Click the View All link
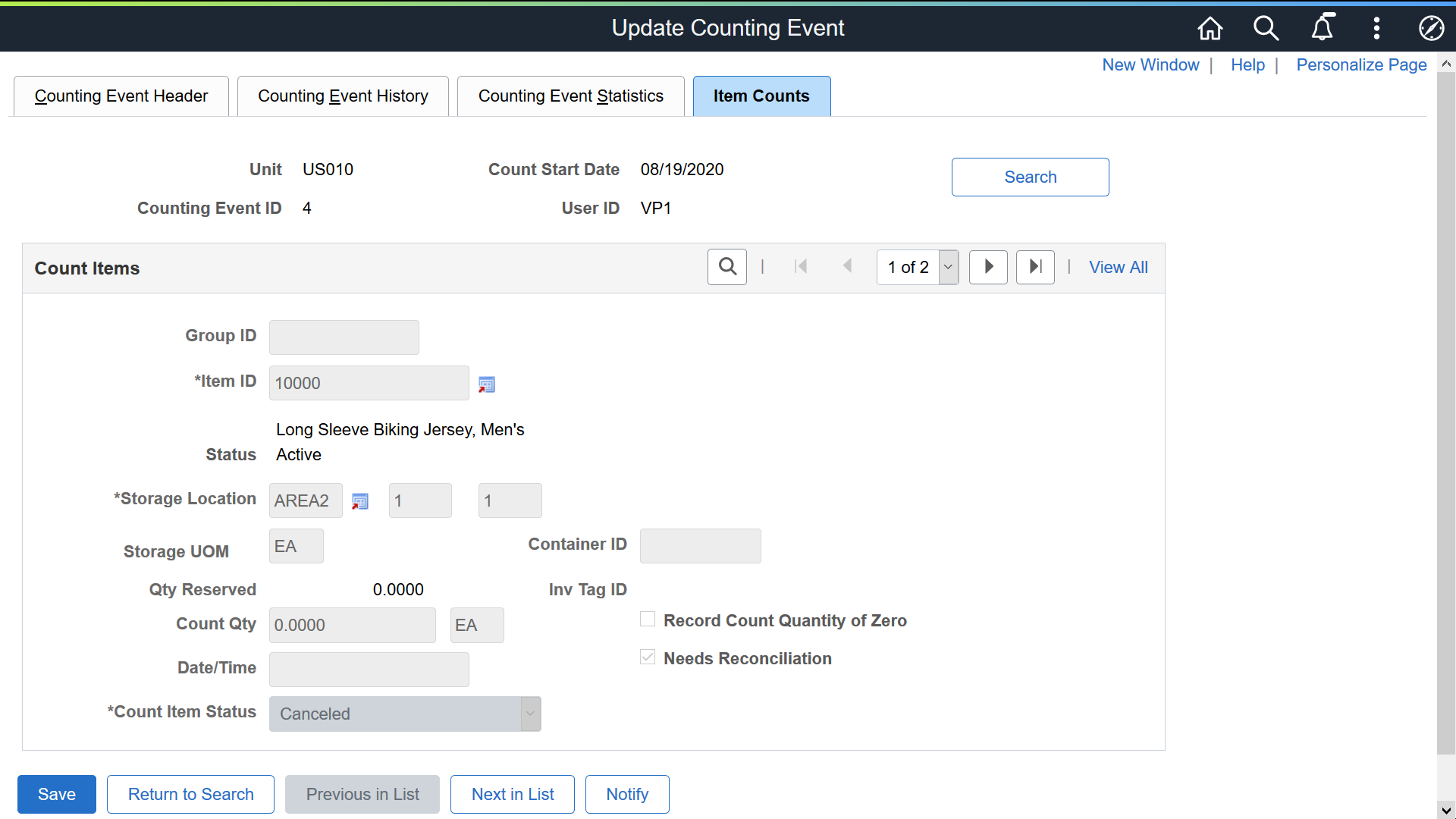 click(x=1118, y=267)
